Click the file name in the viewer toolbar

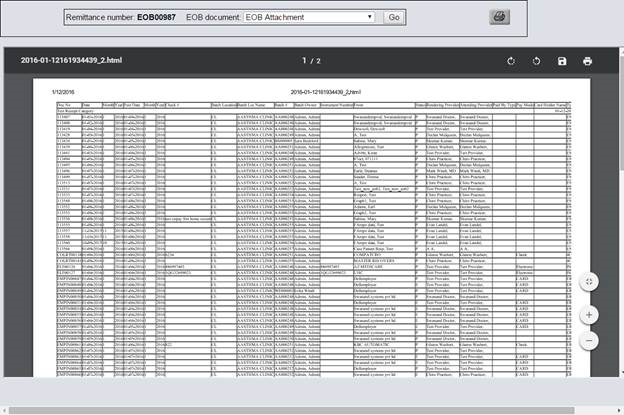pyautogui.click(x=71, y=60)
